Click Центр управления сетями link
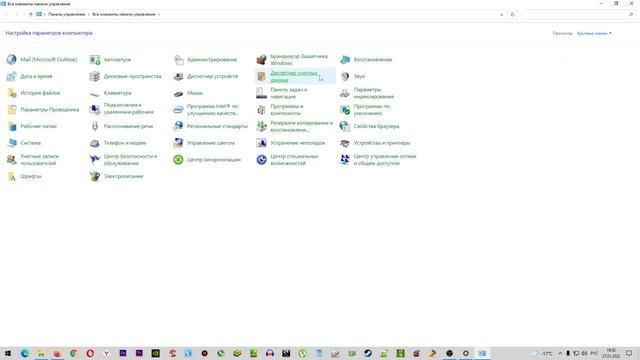The image size is (640, 360). click(x=384, y=160)
